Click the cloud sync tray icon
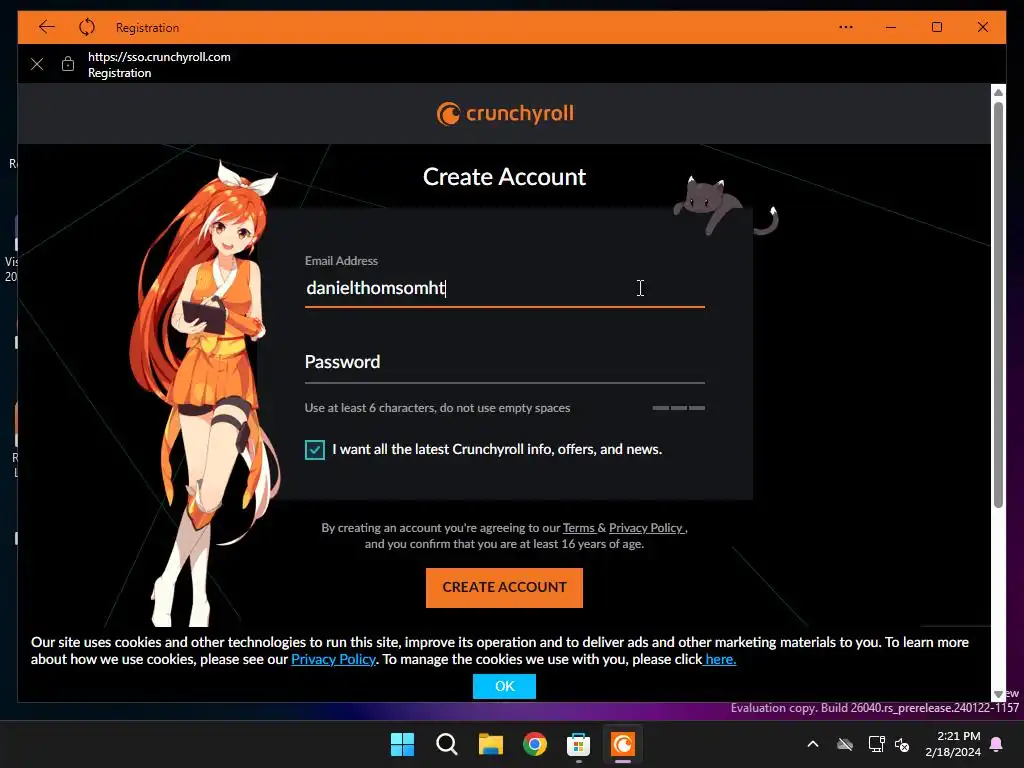This screenshot has width=1024, height=768. click(845, 744)
